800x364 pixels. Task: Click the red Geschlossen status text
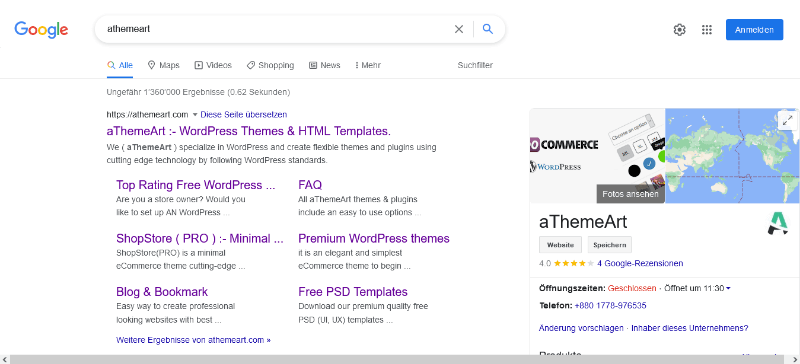click(632, 288)
